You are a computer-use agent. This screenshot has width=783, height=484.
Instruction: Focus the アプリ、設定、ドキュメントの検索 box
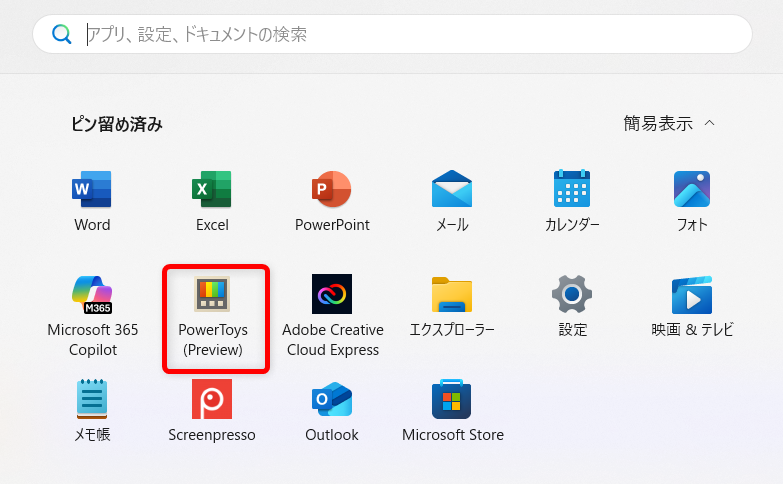[x=392, y=34]
